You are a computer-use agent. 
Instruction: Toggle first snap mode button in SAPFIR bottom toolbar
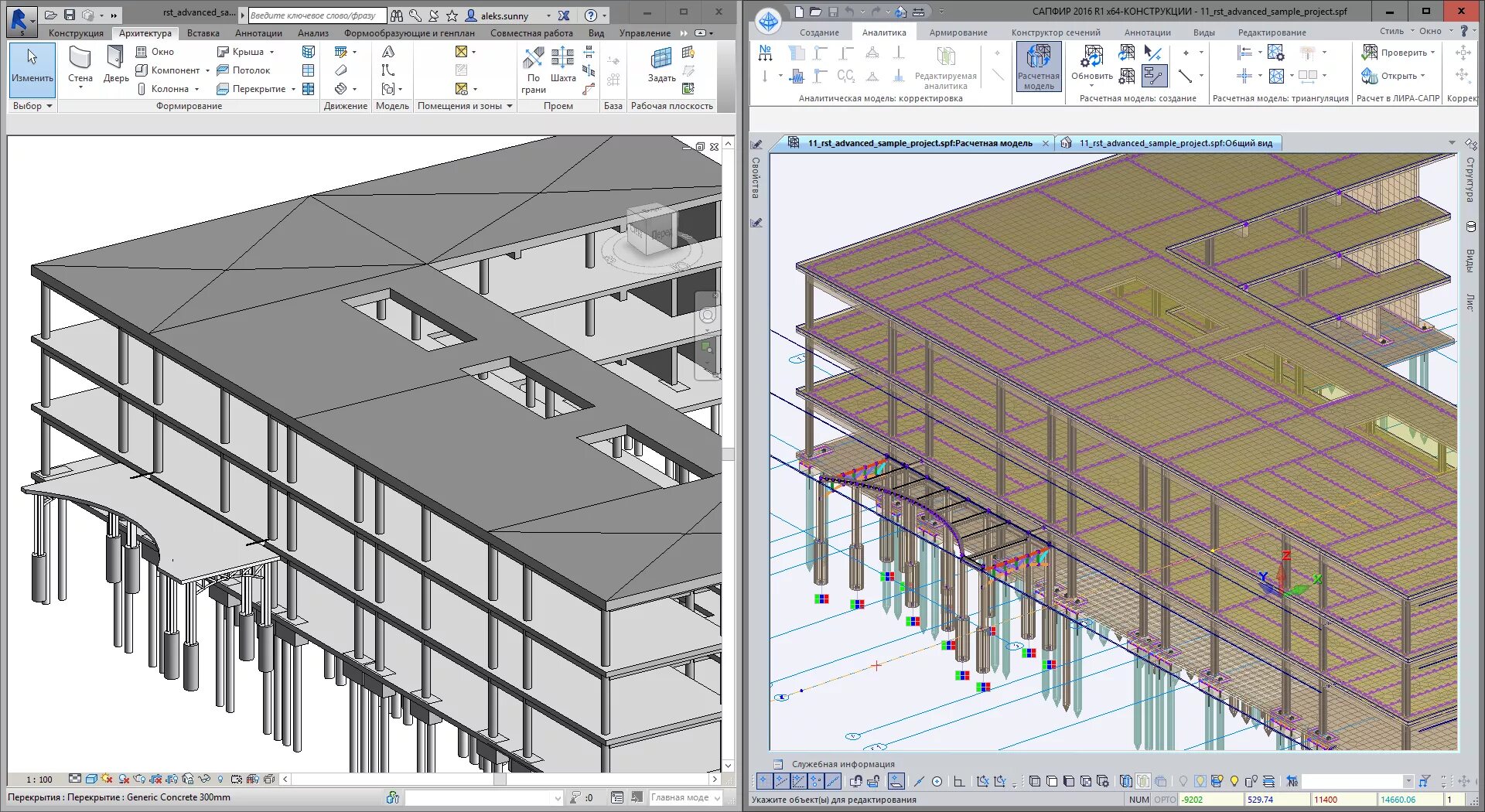pyautogui.click(x=764, y=781)
